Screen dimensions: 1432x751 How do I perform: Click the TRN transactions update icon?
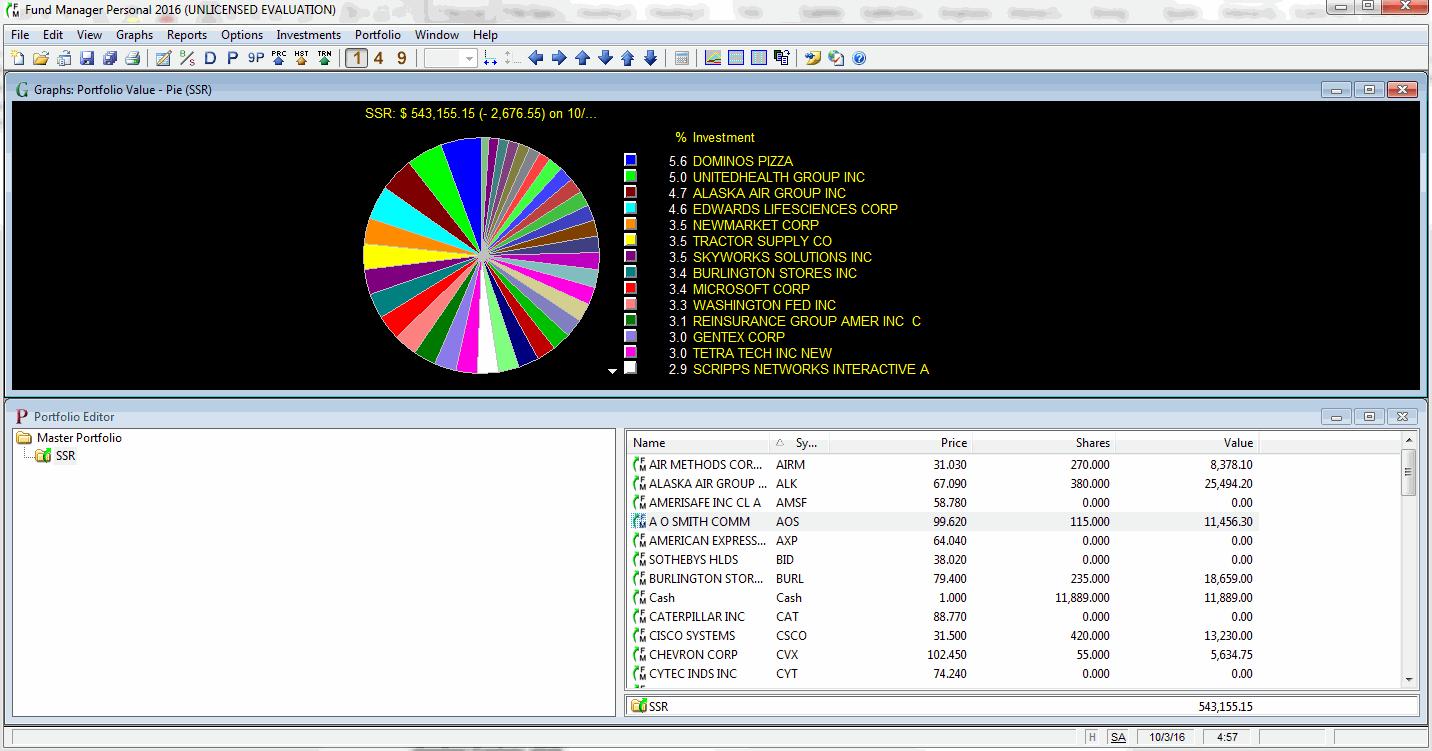[324, 58]
